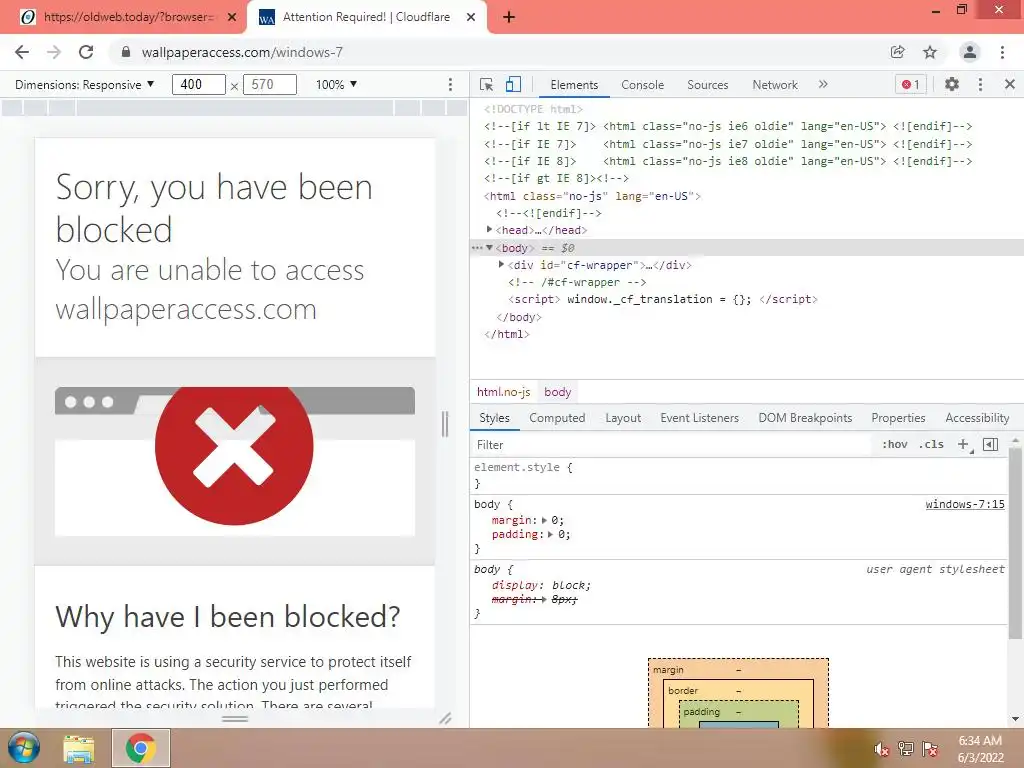Click the browser back arrow
Image resolution: width=1024 pixels, height=768 pixels.
22,52
